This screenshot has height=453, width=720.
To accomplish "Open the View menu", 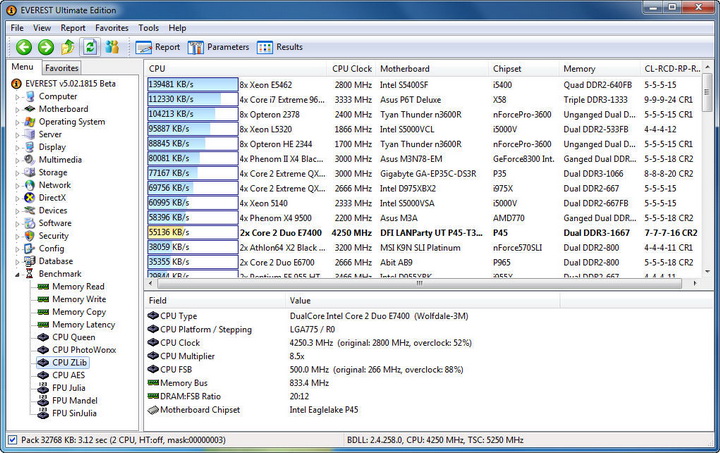I will (x=42, y=28).
